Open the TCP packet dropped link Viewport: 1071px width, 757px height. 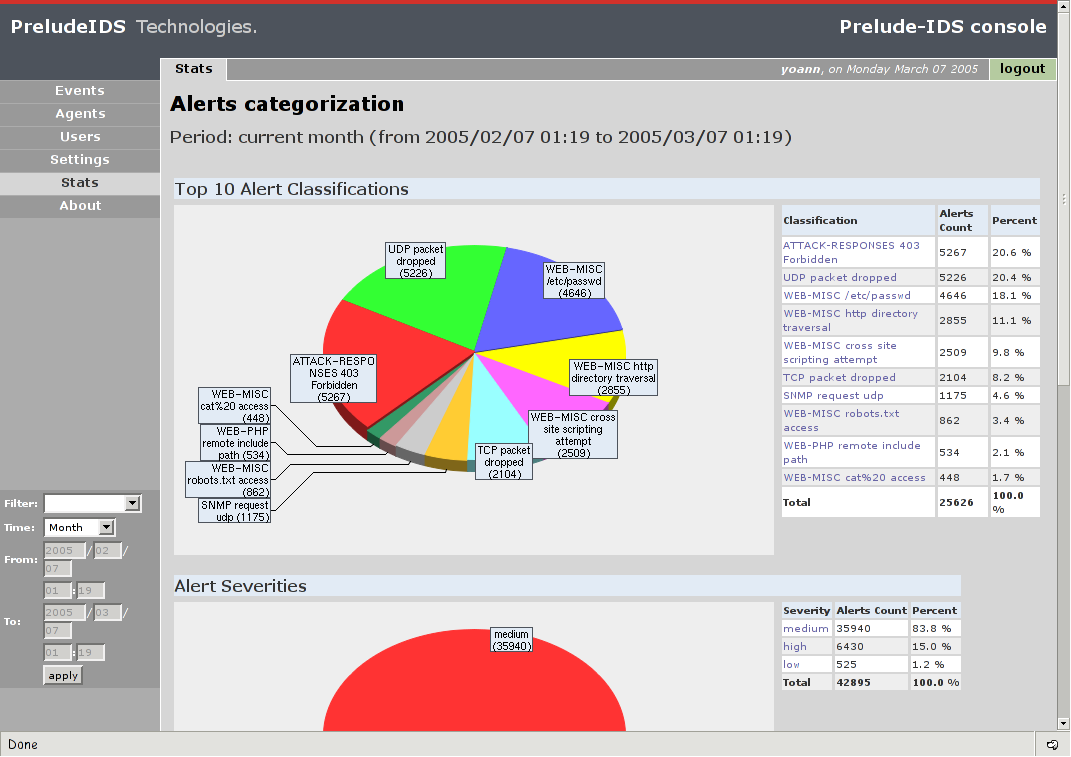839,378
